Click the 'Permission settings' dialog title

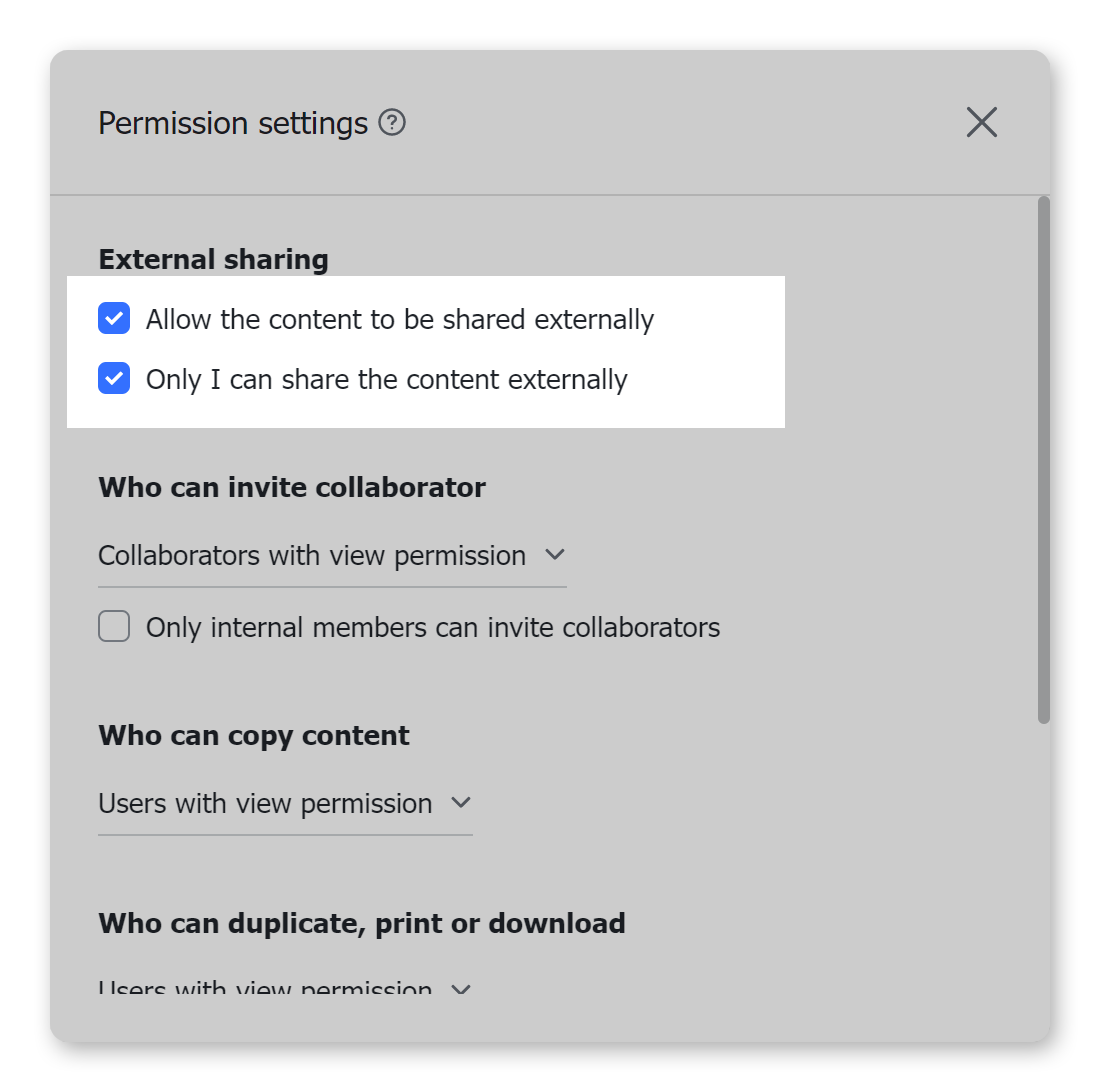point(233,124)
